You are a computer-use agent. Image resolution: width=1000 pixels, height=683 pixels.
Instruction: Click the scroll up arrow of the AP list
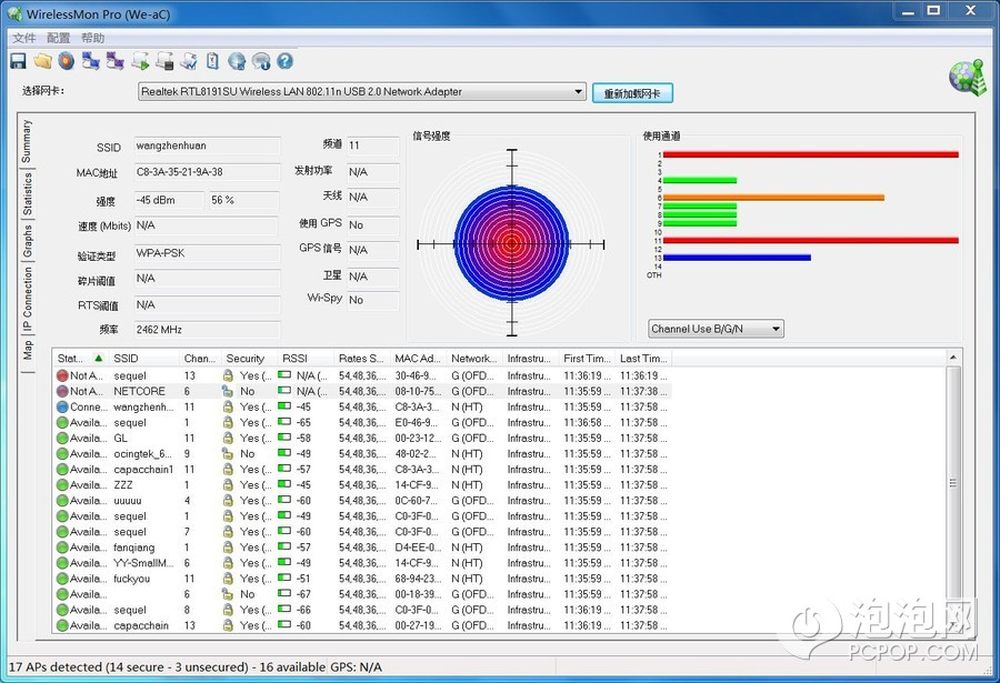(953, 358)
